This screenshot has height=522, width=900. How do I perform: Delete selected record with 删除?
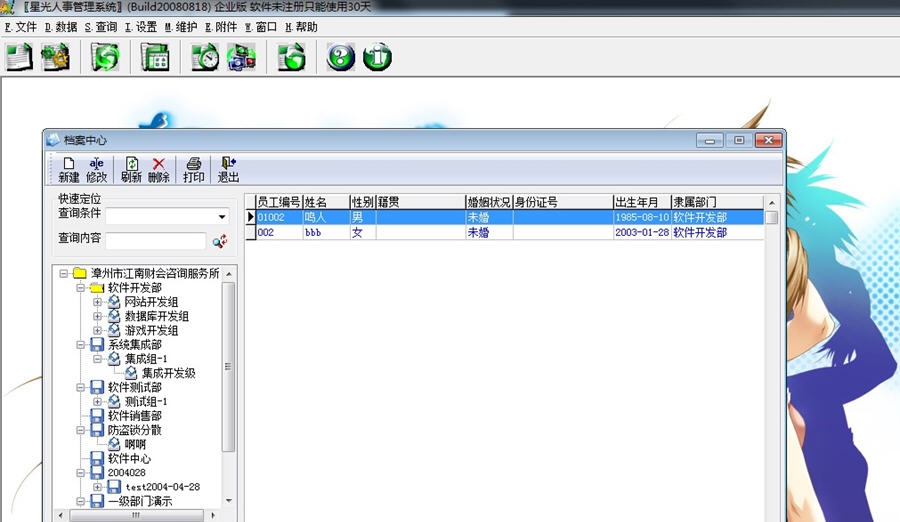coord(158,170)
